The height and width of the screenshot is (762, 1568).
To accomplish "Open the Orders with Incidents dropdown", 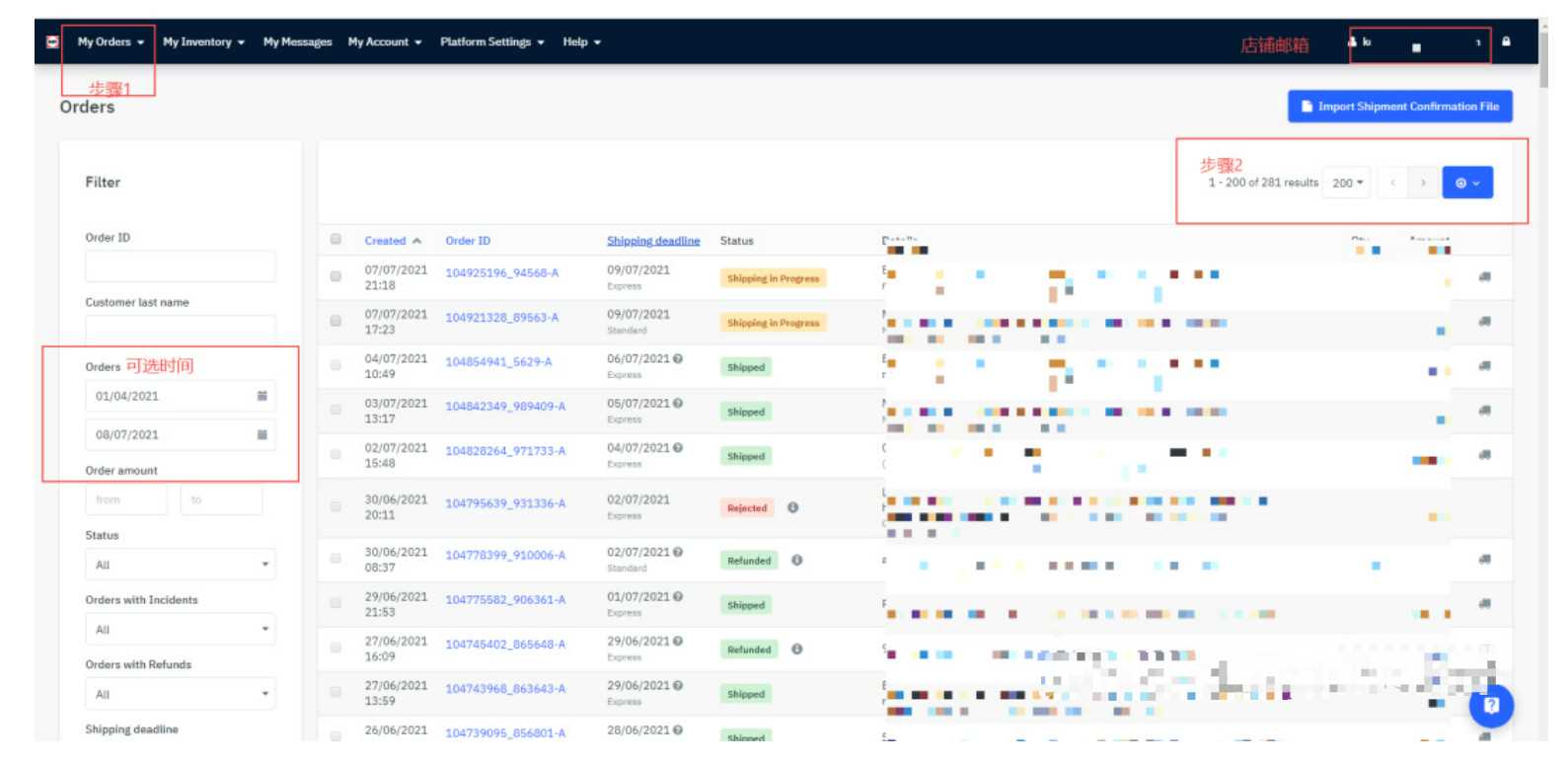I will coord(181,629).
